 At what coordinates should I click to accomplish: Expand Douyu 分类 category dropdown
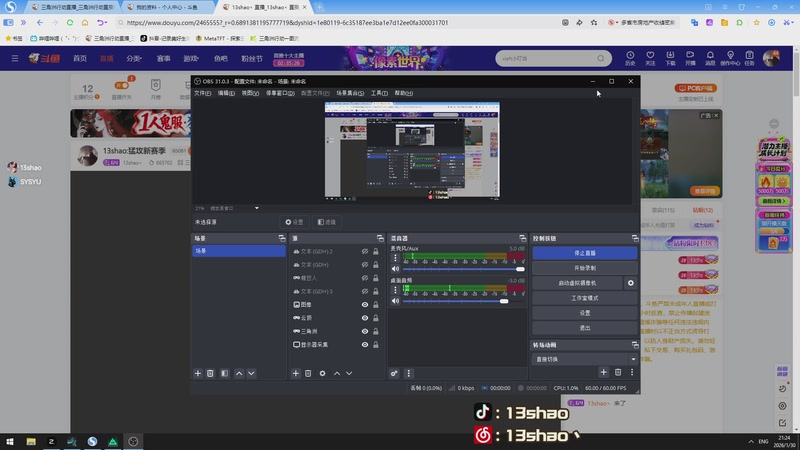[134, 58]
